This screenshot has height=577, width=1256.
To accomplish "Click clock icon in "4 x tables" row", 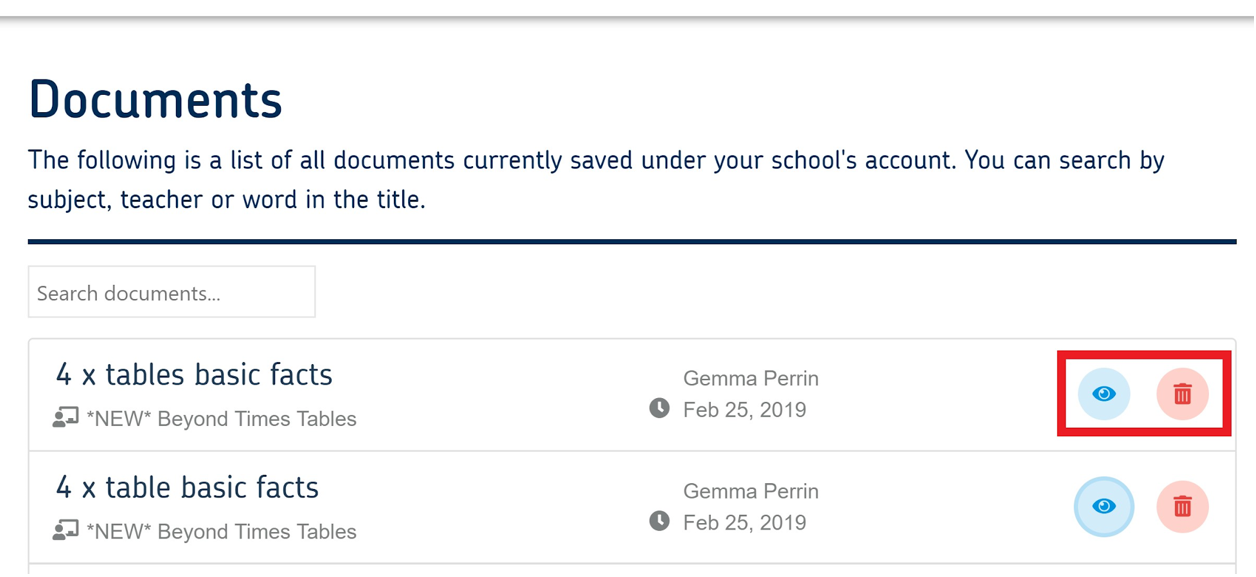I will pos(659,408).
